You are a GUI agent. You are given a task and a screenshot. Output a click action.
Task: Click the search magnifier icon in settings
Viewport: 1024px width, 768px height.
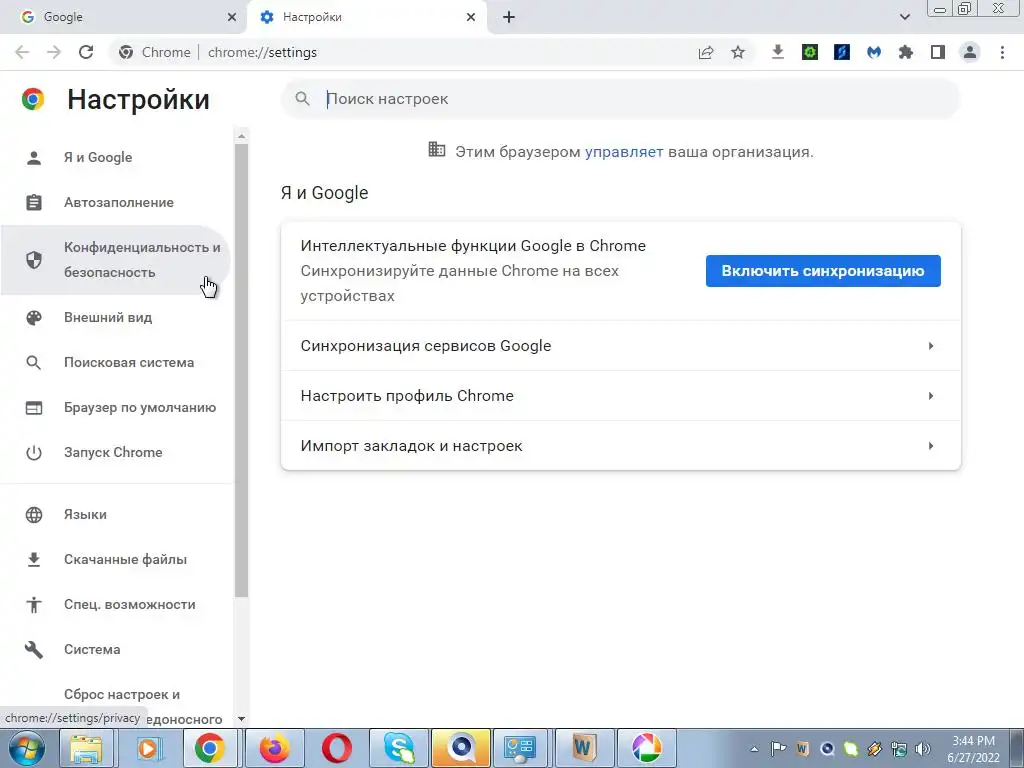[x=302, y=99]
